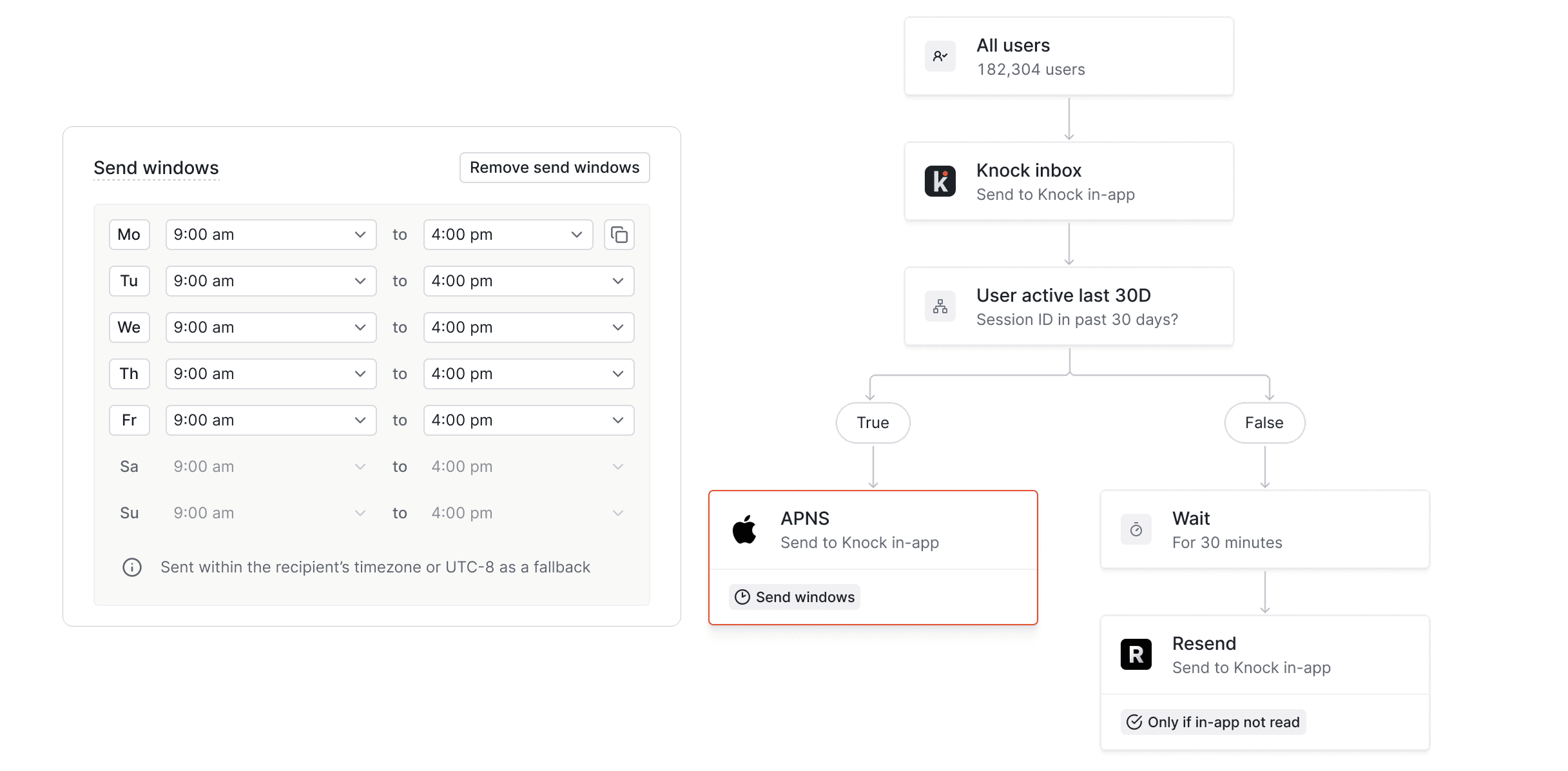Click the Send windows badge on APNS
Image resolution: width=1568 pixels, height=771 pixels.
(794, 596)
